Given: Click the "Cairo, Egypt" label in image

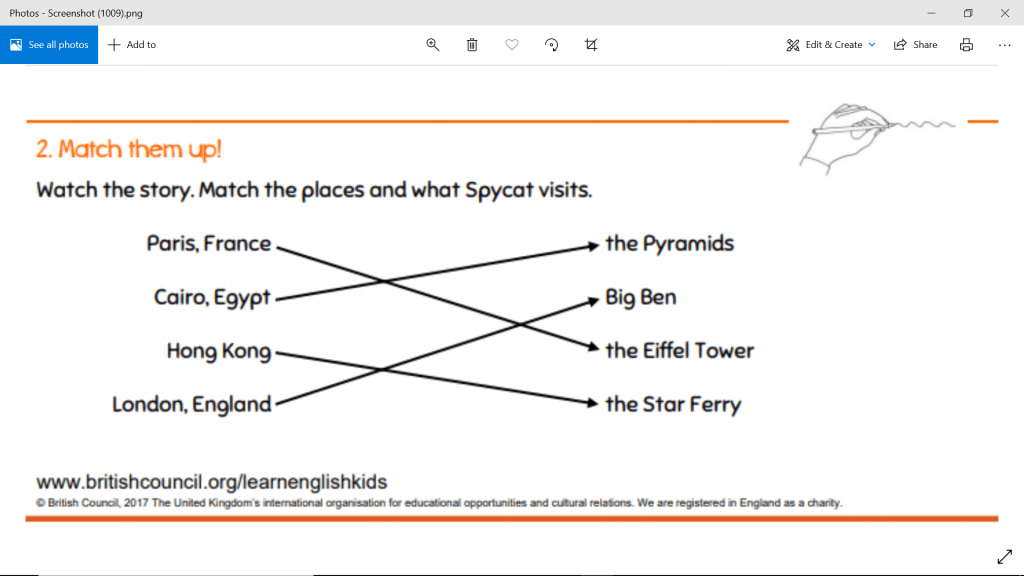Looking at the screenshot, I should click(x=212, y=297).
